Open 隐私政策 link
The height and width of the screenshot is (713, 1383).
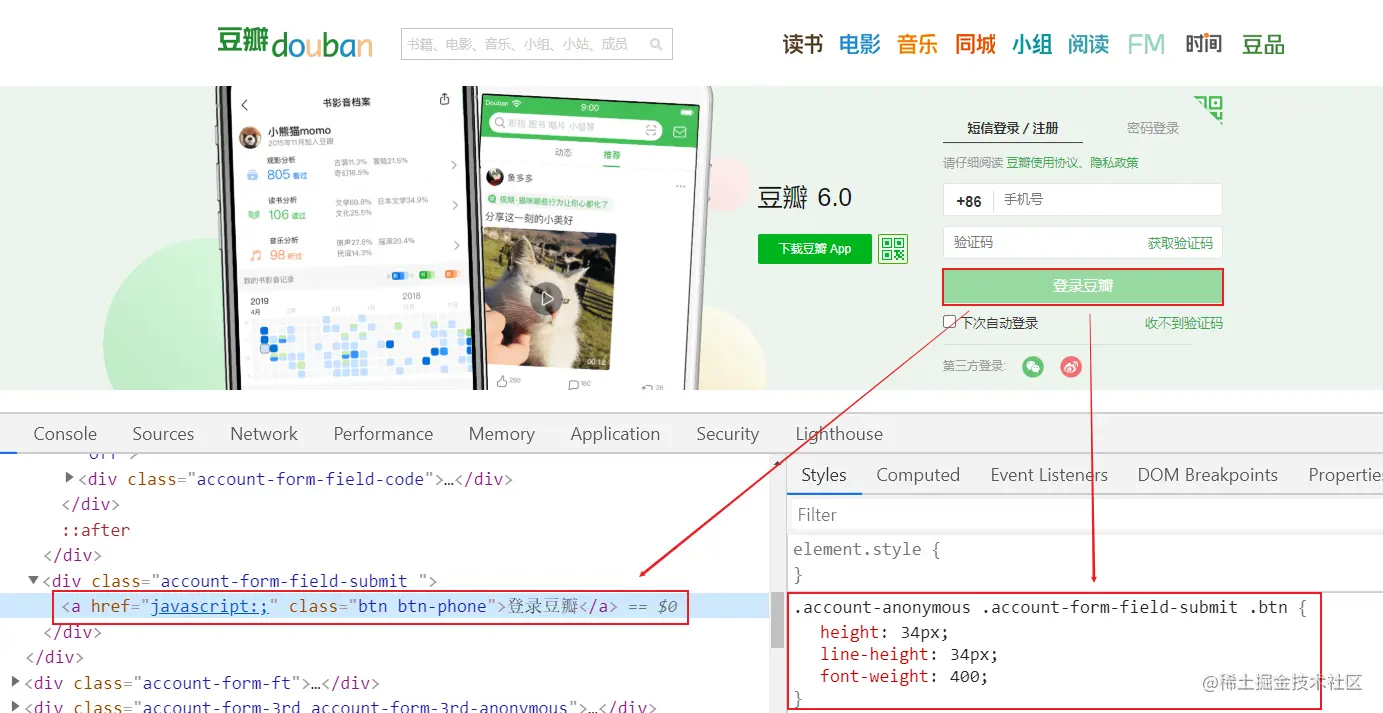click(1115, 162)
